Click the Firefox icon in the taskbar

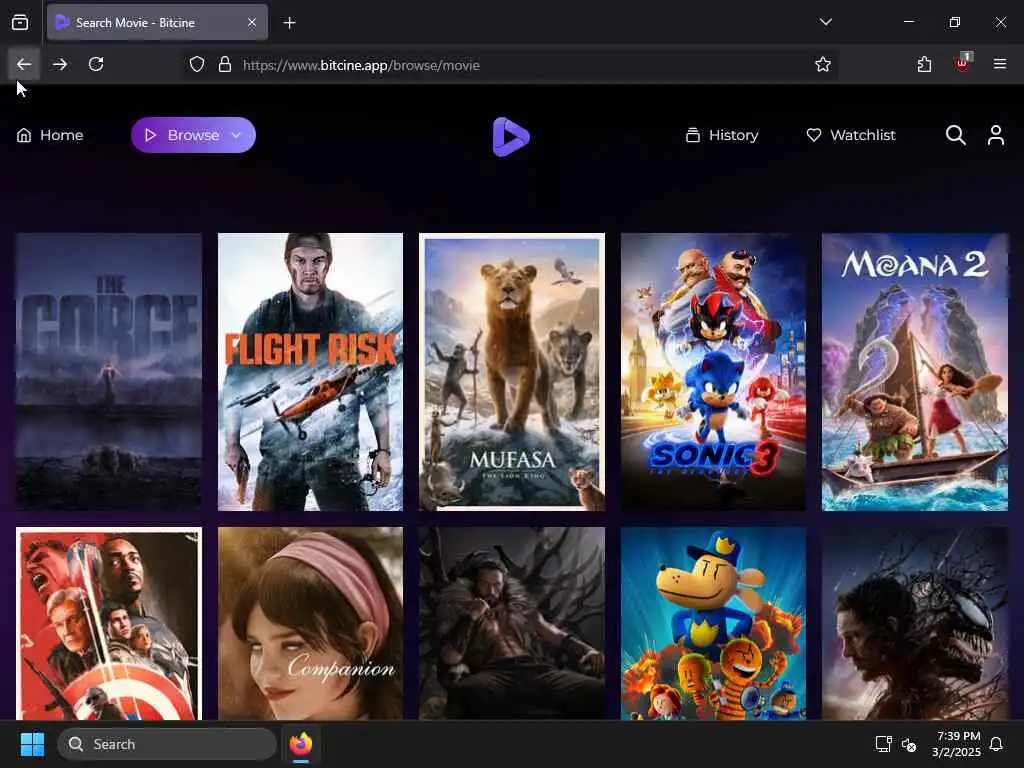pyautogui.click(x=301, y=744)
